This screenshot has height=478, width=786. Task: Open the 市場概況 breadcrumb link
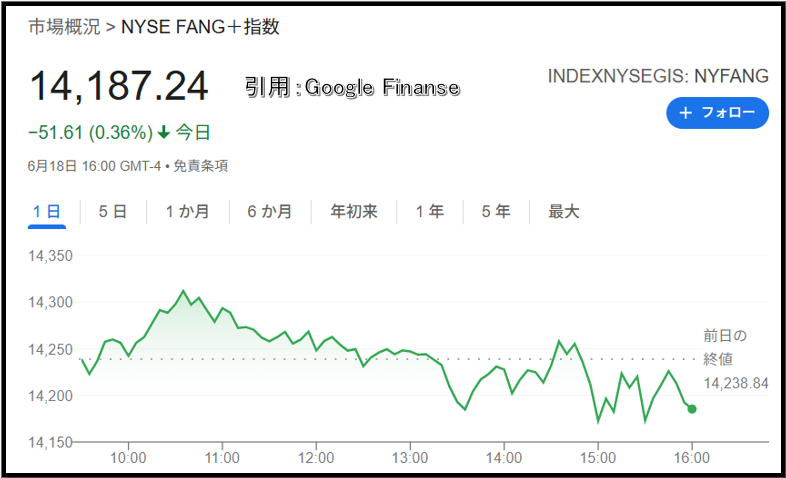64,27
